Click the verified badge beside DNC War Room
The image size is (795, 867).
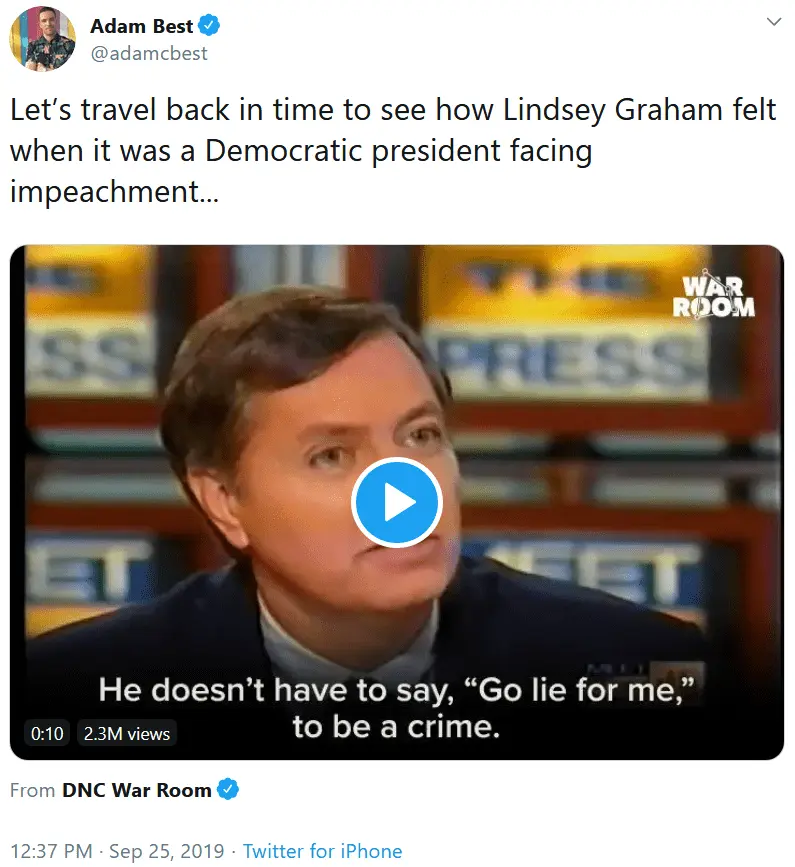tap(228, 790)
